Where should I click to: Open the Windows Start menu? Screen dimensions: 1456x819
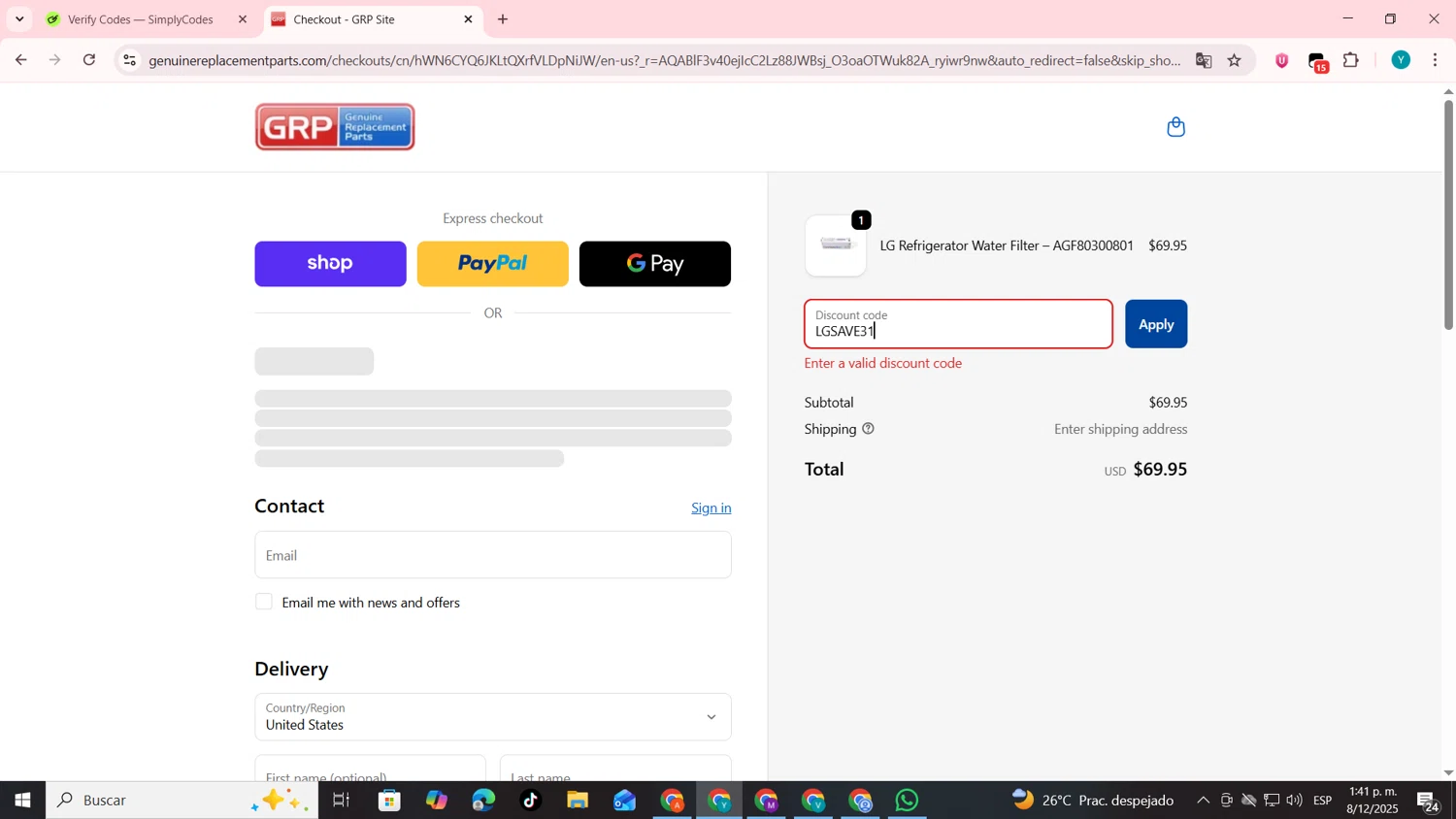tap(22, 801)
